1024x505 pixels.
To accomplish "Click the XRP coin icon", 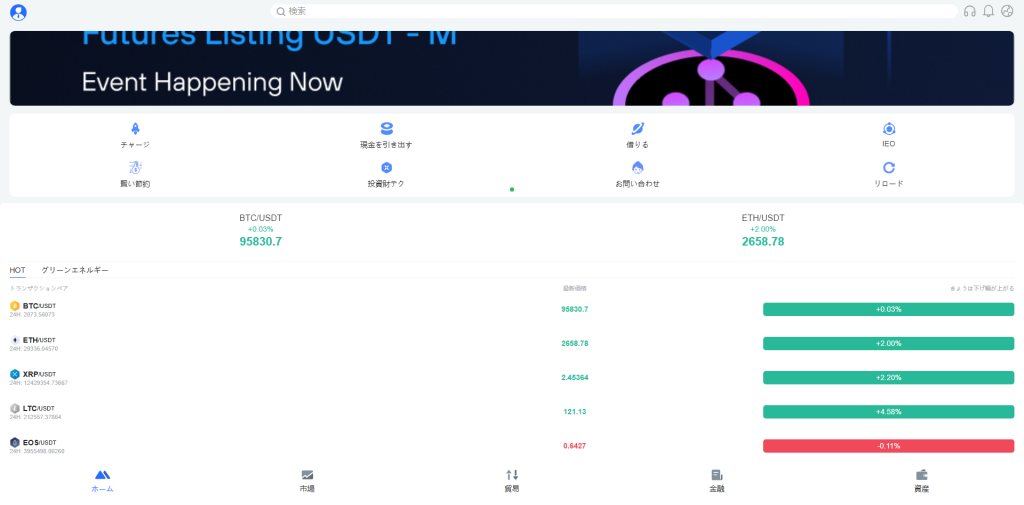I will [x=15, y=374].
